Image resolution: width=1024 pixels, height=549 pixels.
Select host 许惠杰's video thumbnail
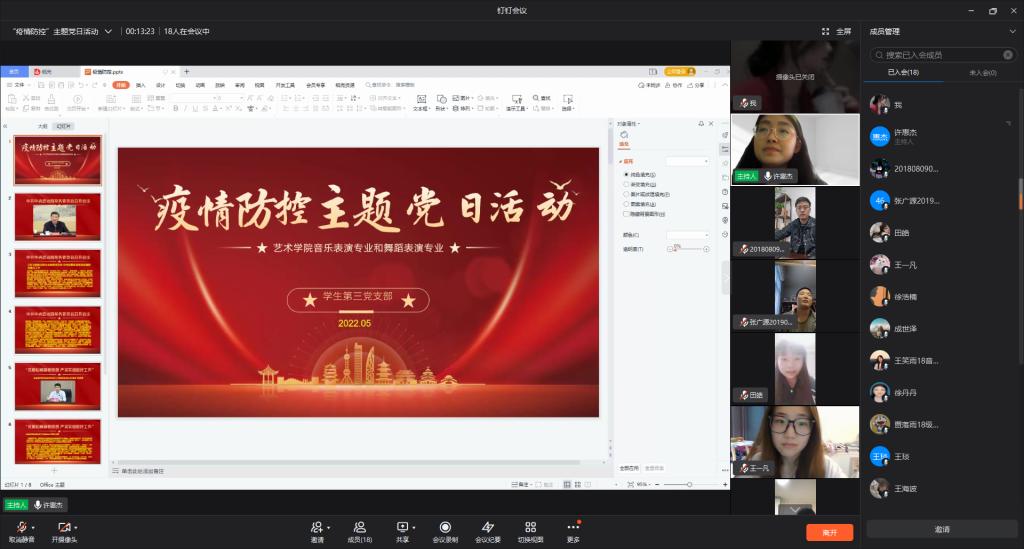795,149
